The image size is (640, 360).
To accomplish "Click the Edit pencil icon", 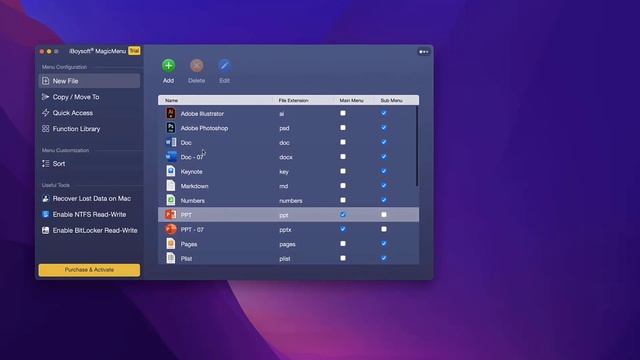I will pos(224,66).
